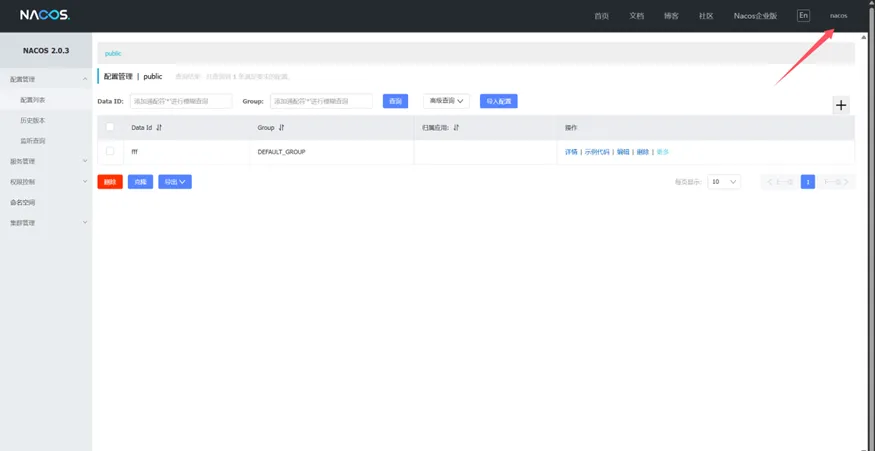Click sort icon beside 归属应用 column
Image resolution: width=875 pixels, height=451 pixels.
(x=456, y=128)
